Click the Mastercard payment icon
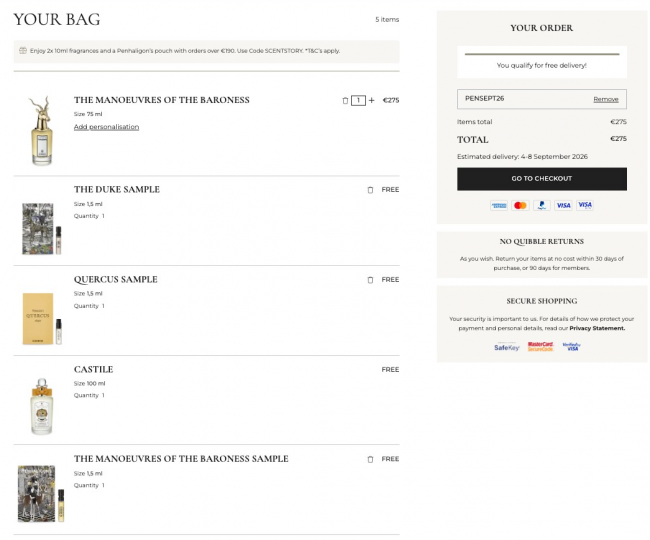The height and width of the screenshot is (540, 650). tap(520, 205)
